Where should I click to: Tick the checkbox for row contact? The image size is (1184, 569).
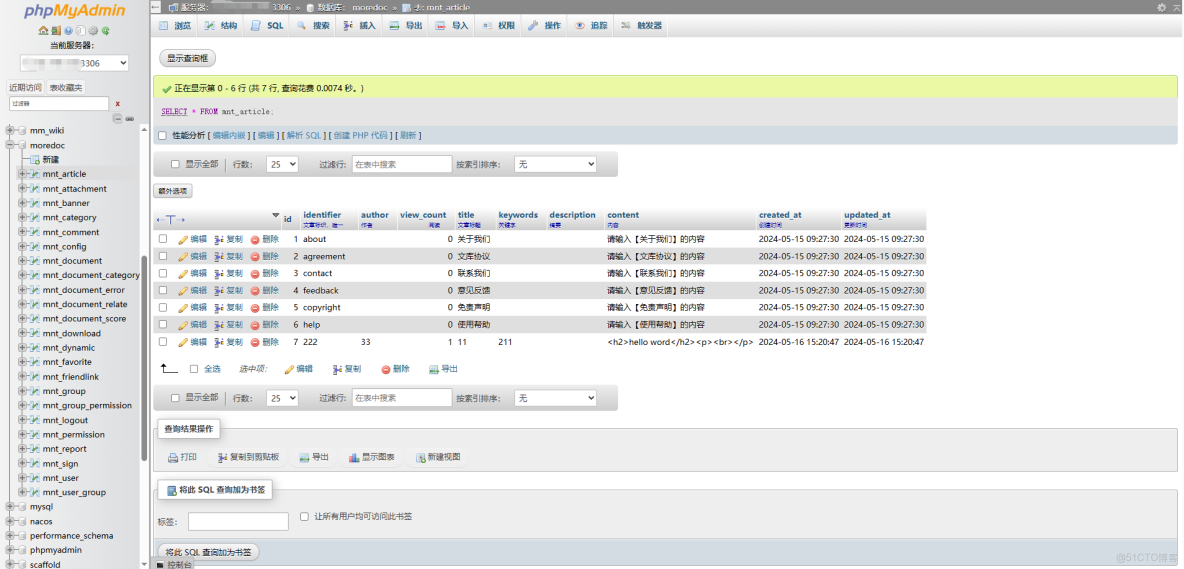pos(163,273)
